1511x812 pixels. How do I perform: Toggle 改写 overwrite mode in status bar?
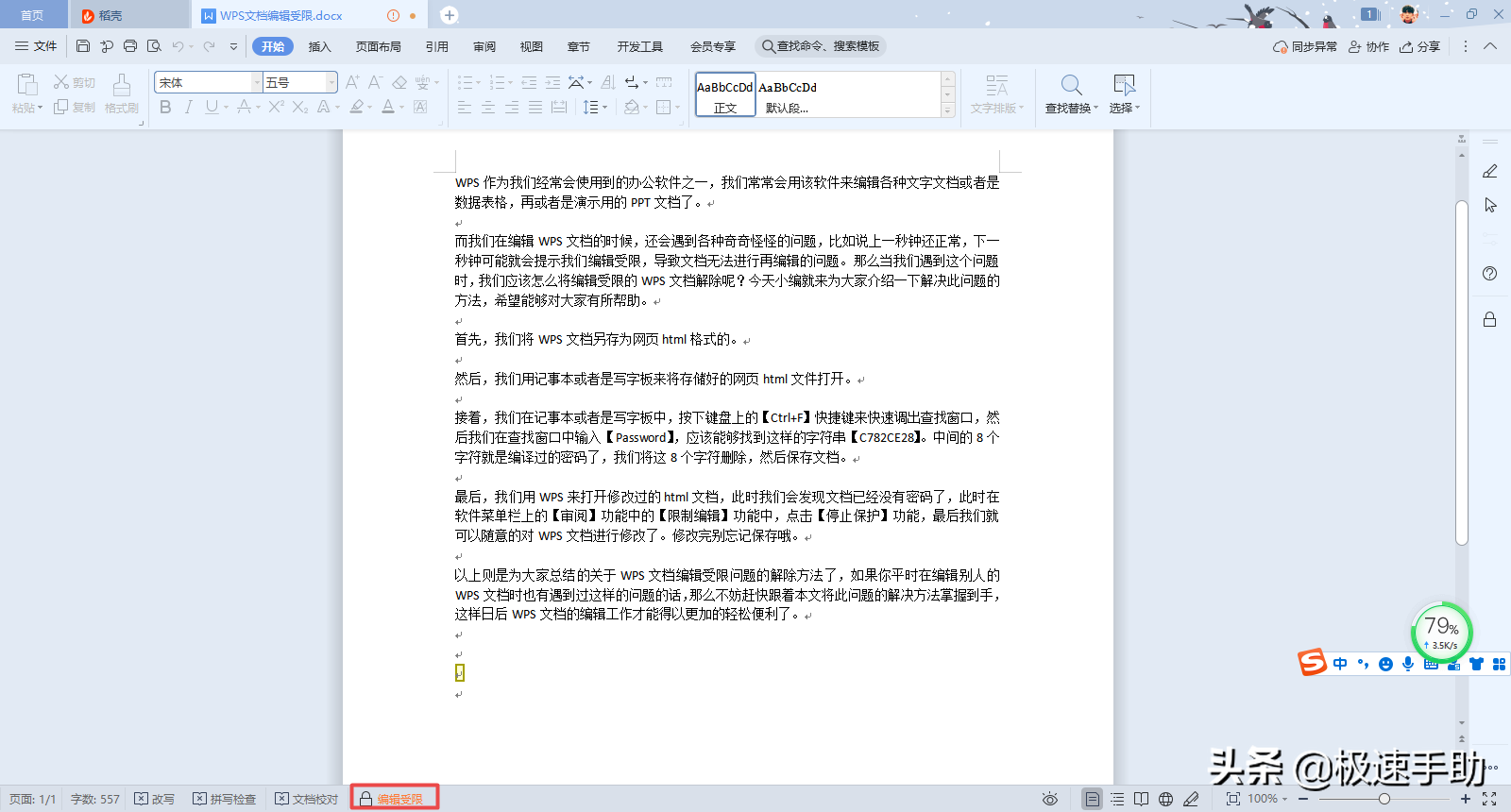tap(154, 799)
